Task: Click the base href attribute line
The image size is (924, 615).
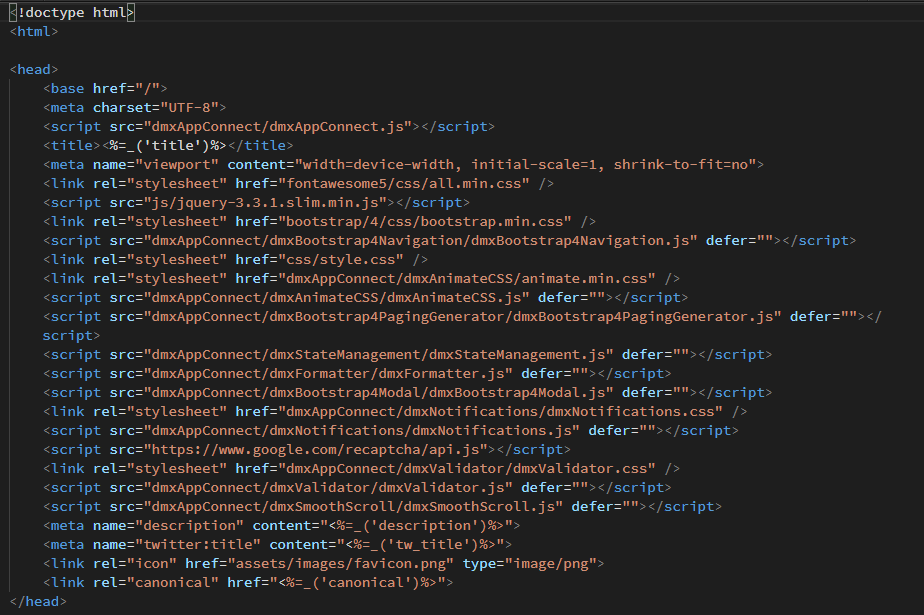Action: coord(105,88)
